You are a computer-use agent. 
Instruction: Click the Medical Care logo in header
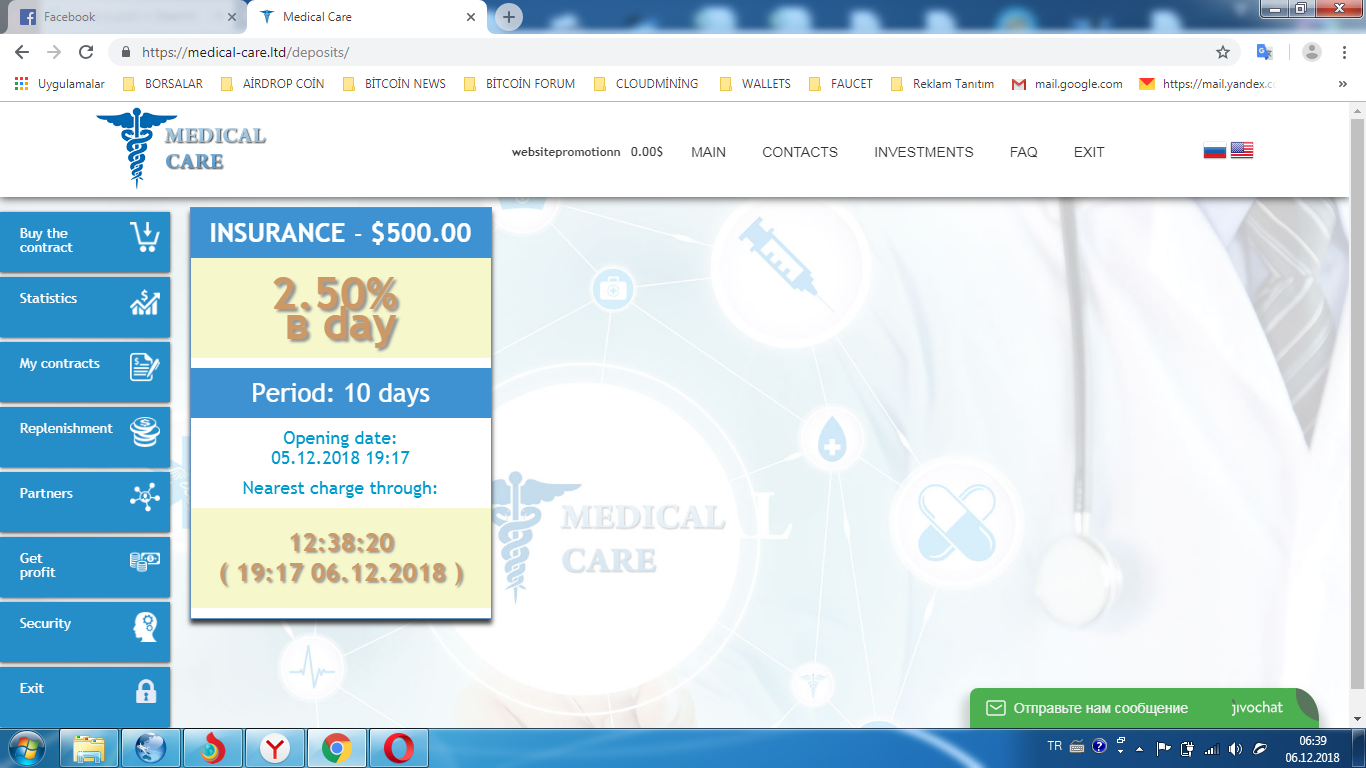pos(181,149)
